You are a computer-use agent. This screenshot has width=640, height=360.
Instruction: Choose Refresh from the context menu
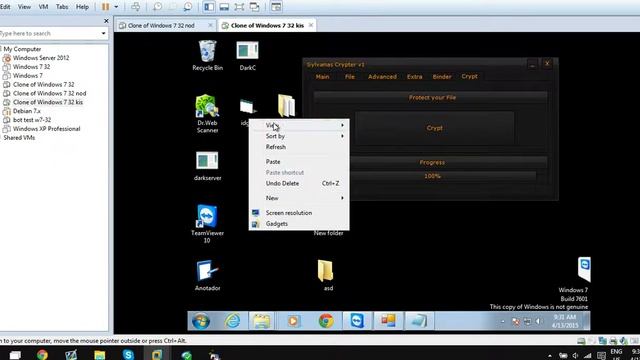[299, 147]
